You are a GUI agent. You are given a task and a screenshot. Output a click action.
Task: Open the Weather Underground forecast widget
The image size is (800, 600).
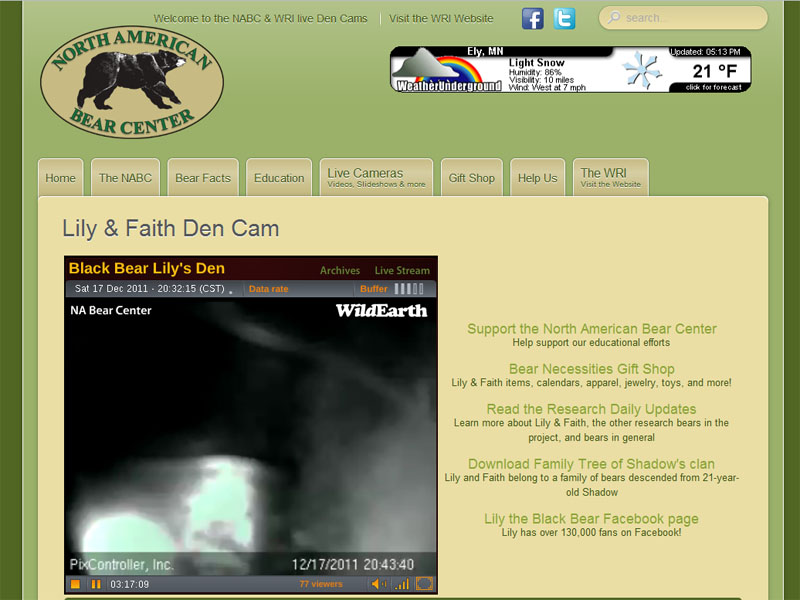(570, 69)
